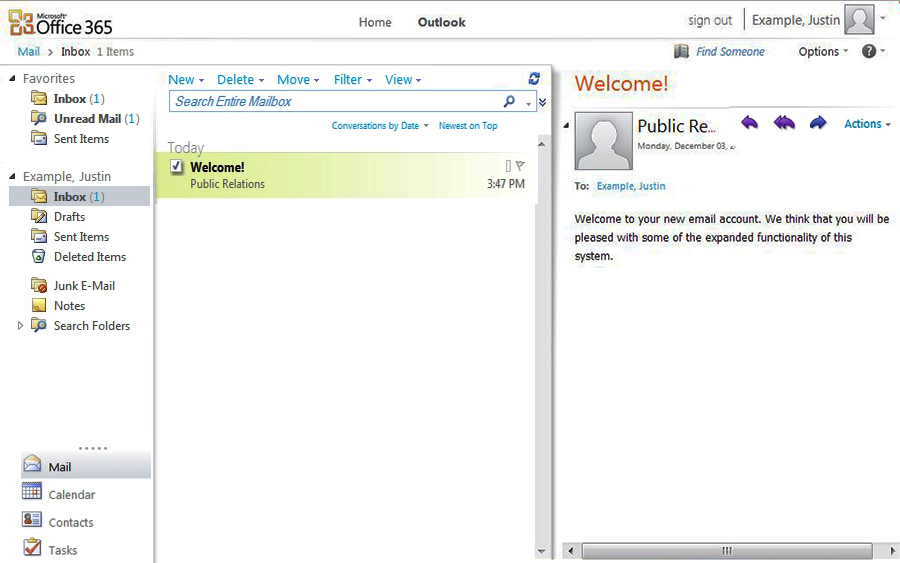Click the Office 365 logo

[60, 22]
